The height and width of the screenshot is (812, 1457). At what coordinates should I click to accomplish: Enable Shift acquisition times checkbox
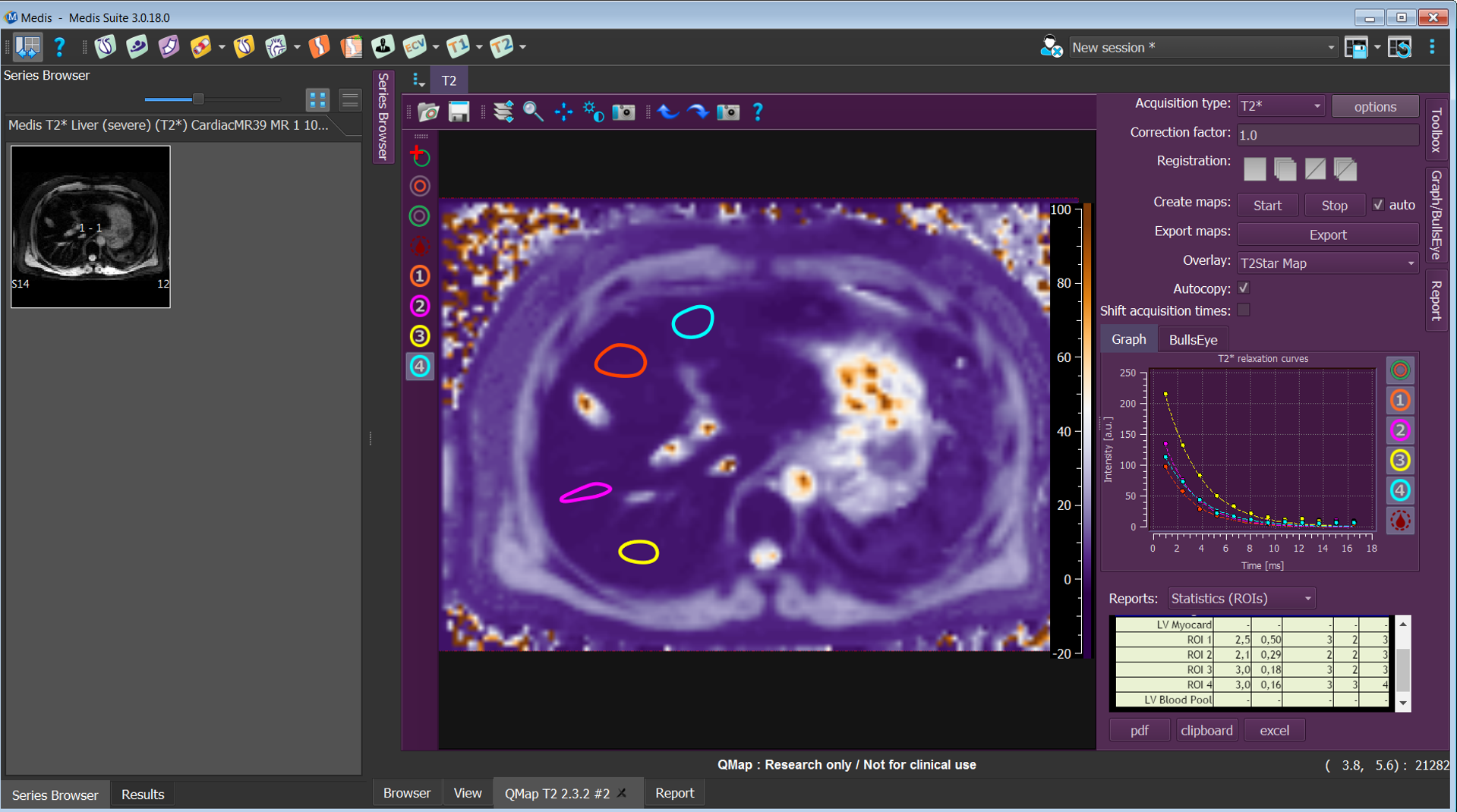1244,310
